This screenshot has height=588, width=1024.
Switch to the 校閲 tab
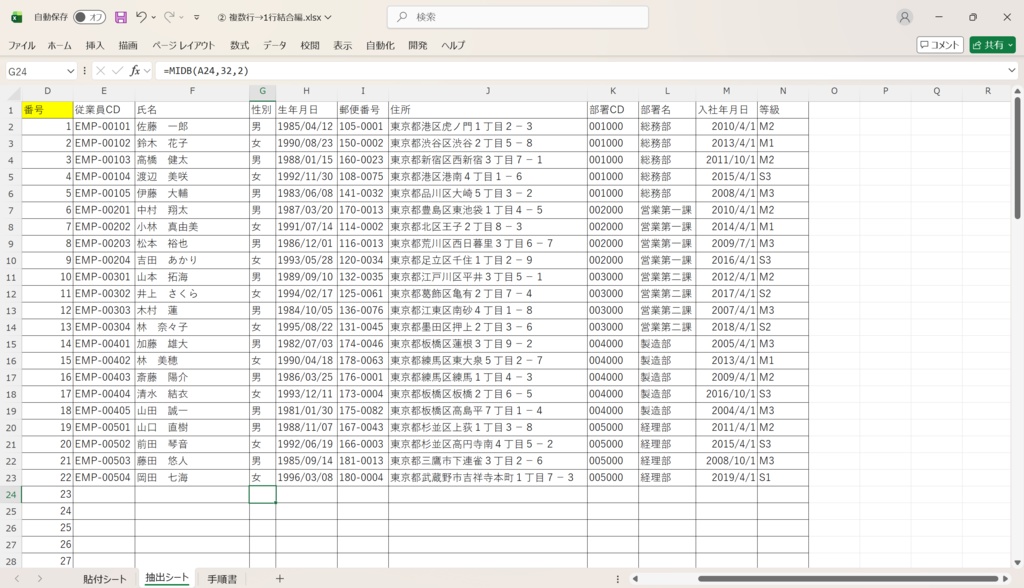click(x=310, y=45)
